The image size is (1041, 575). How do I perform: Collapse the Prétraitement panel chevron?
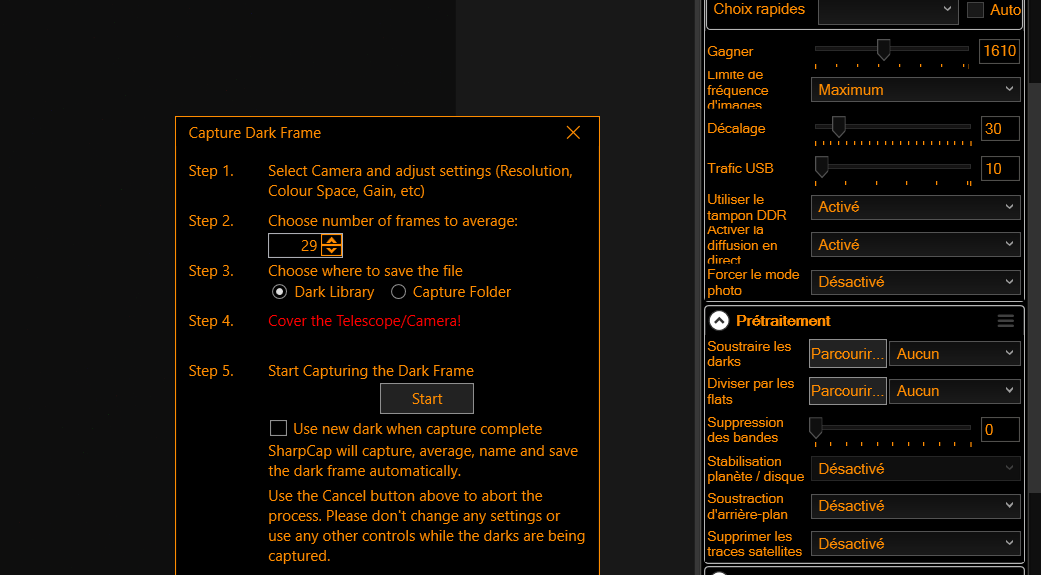tap(719, 321)
